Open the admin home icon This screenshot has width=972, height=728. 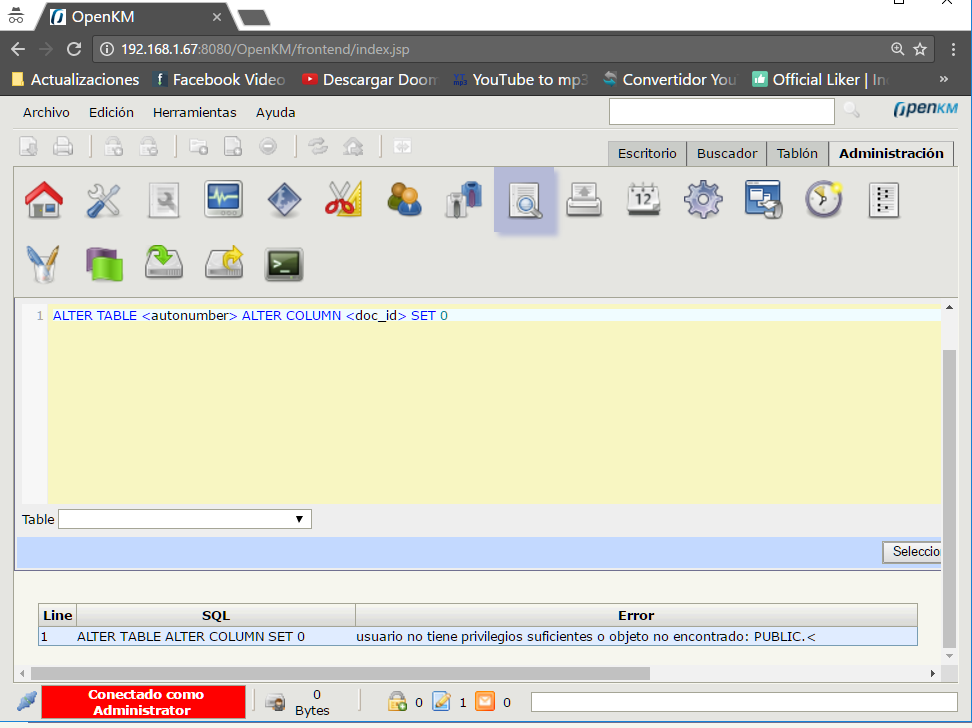point(43,200)
